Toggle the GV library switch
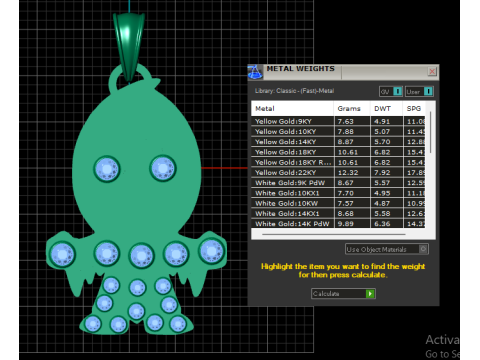Image resolution: width=480 pixels, height=360 pixels. 391,91
